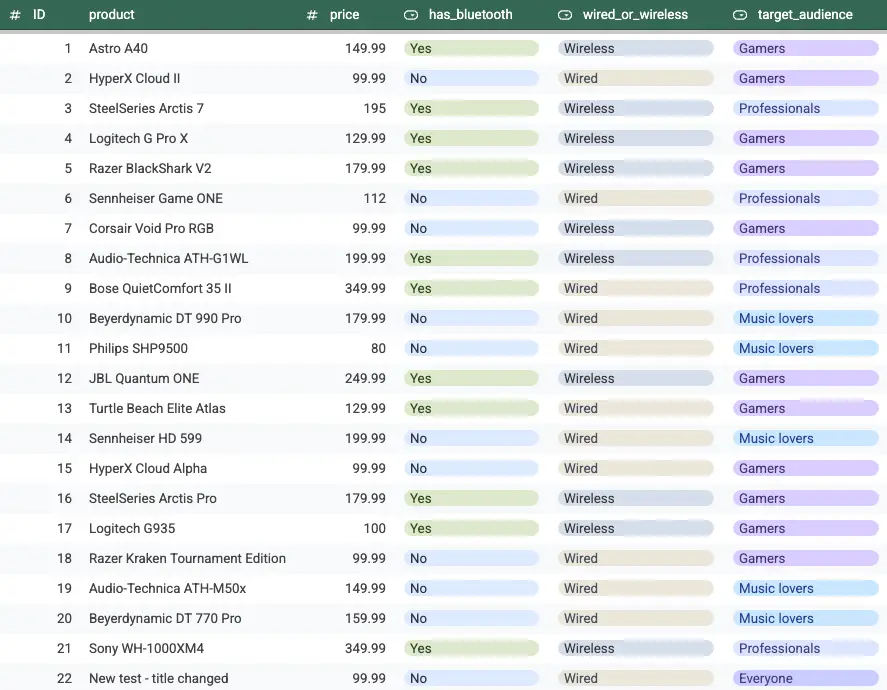The height and width of the screenshot is (690, 887).
Task: Click the Audio-Technica ATH-M50x cell
Action: click(167, 588)
